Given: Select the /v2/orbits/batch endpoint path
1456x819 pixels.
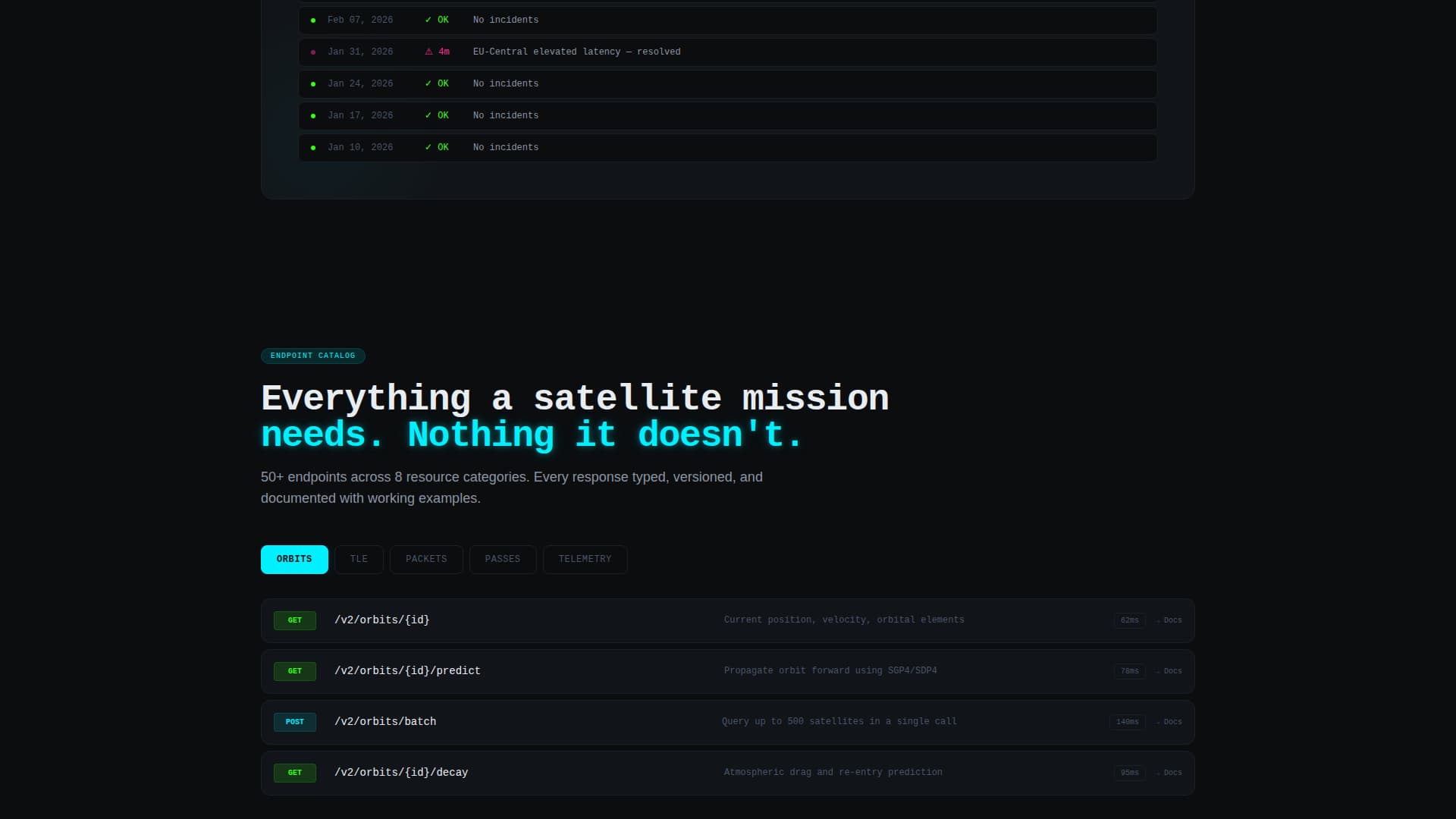Looking at the screenshot, I should coord(385,722).
